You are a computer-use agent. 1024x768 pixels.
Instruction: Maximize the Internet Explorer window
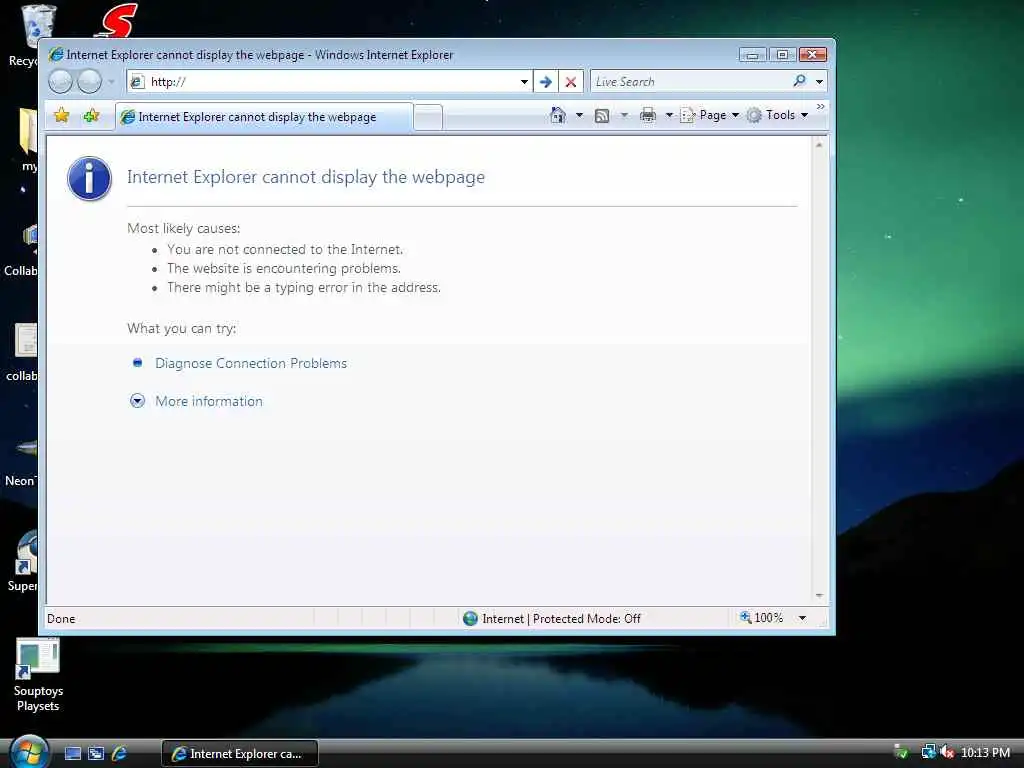point(782,55)
